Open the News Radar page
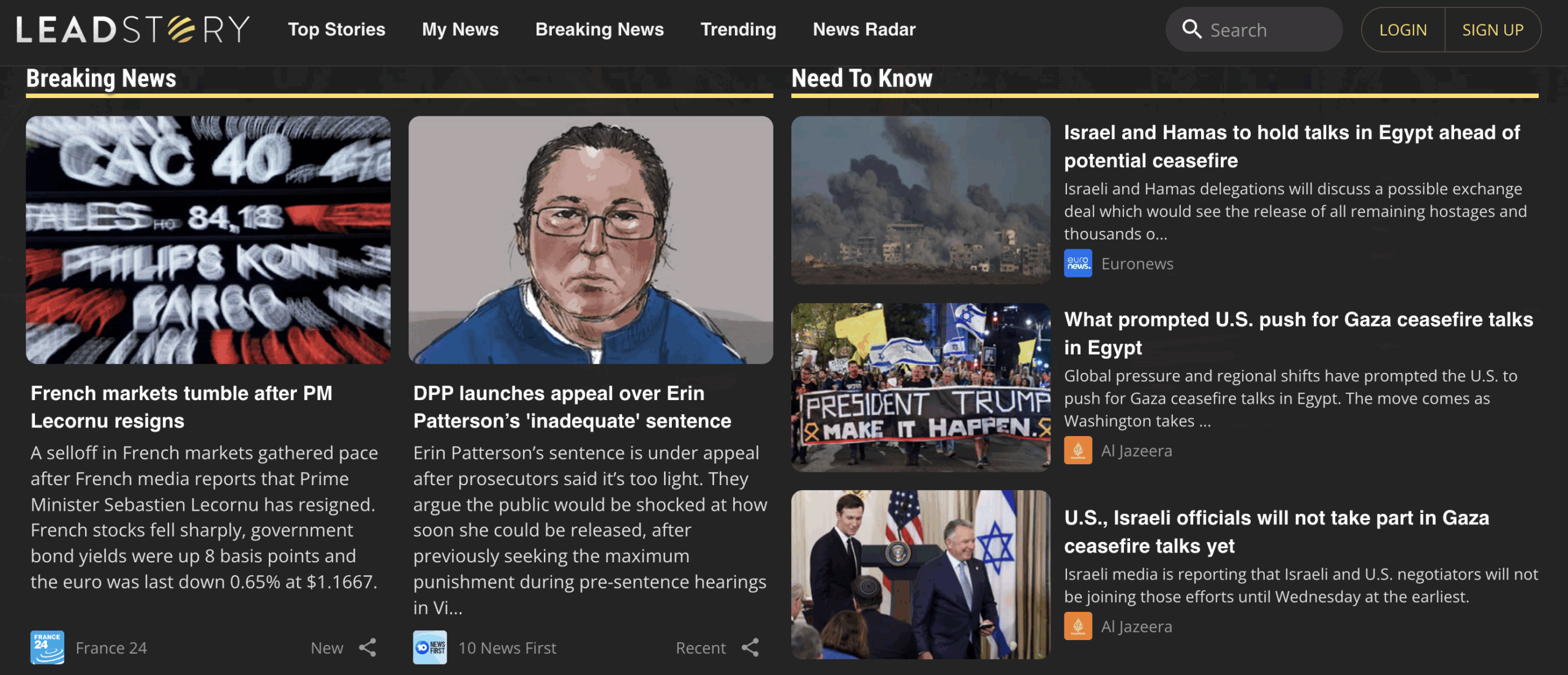Image resolution: width=1568 pixels, height=675 pixels. [x=864, y=29]
